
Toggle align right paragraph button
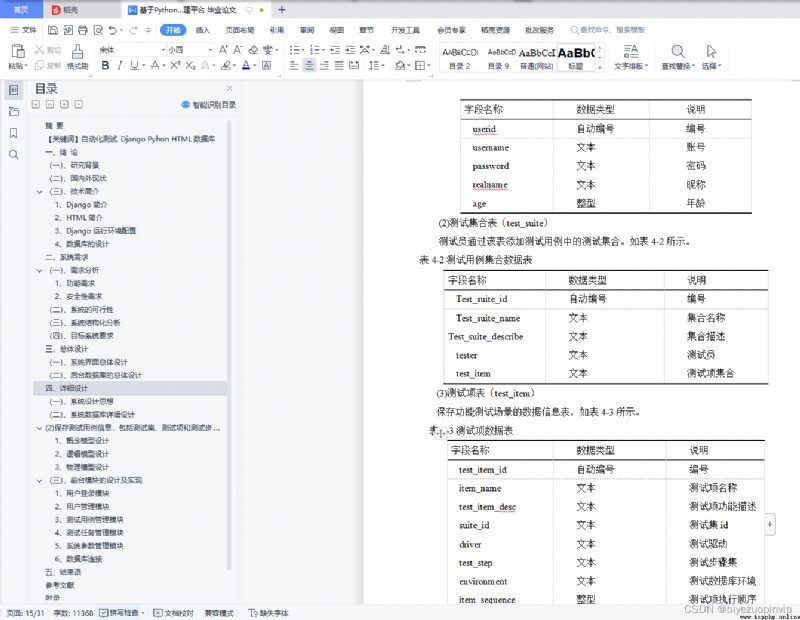click(x=324, y=65)
